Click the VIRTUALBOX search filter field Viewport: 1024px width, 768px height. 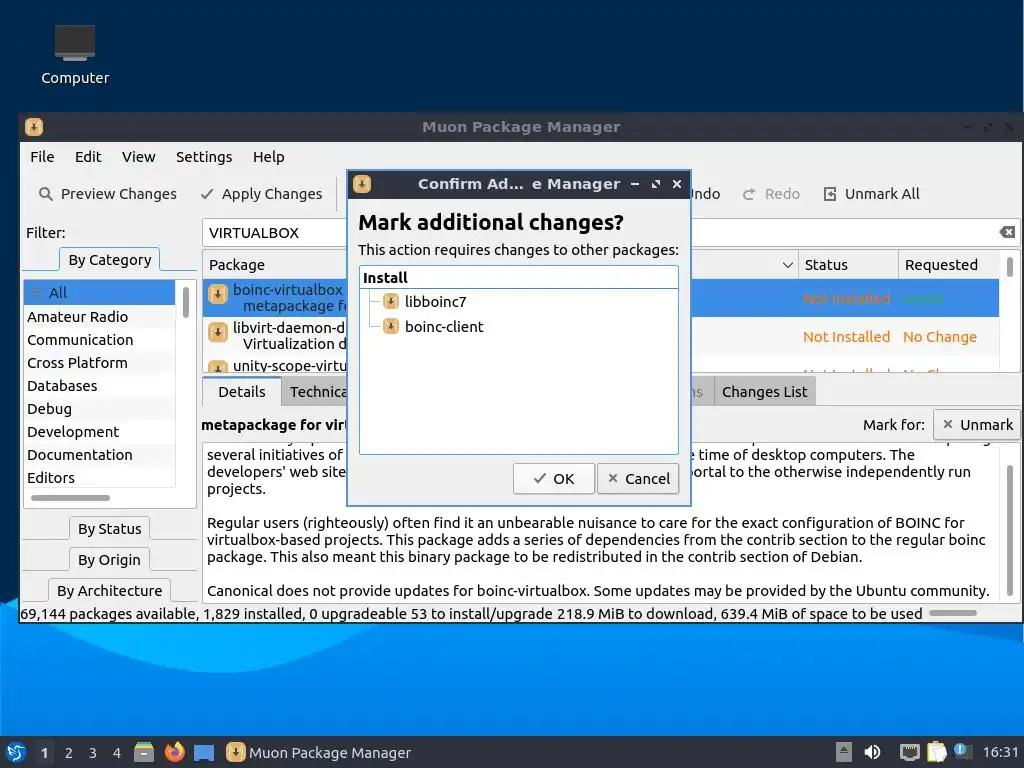tap(275, 232)
